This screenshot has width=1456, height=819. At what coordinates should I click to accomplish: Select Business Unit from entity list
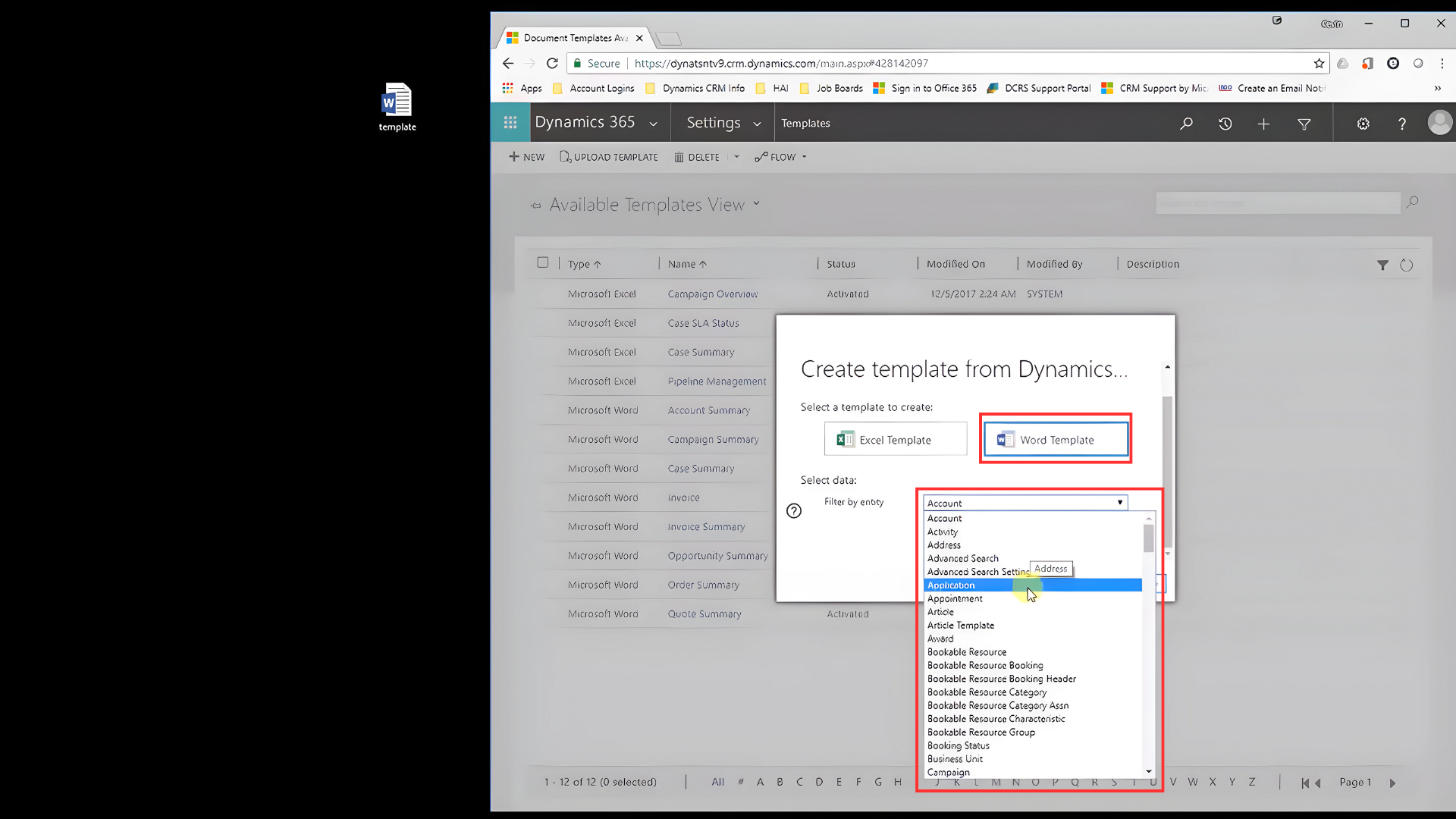[x=1033, y=759]
